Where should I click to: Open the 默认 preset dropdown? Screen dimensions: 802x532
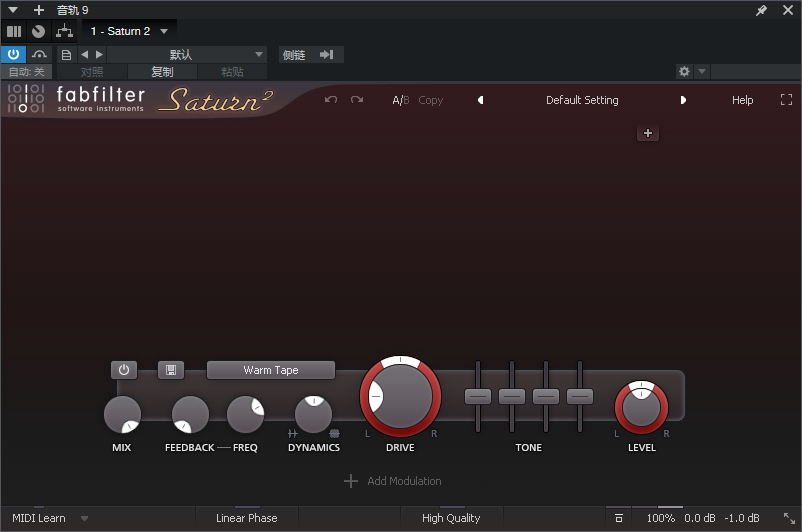pyautogui.click(x=187, y=55)
